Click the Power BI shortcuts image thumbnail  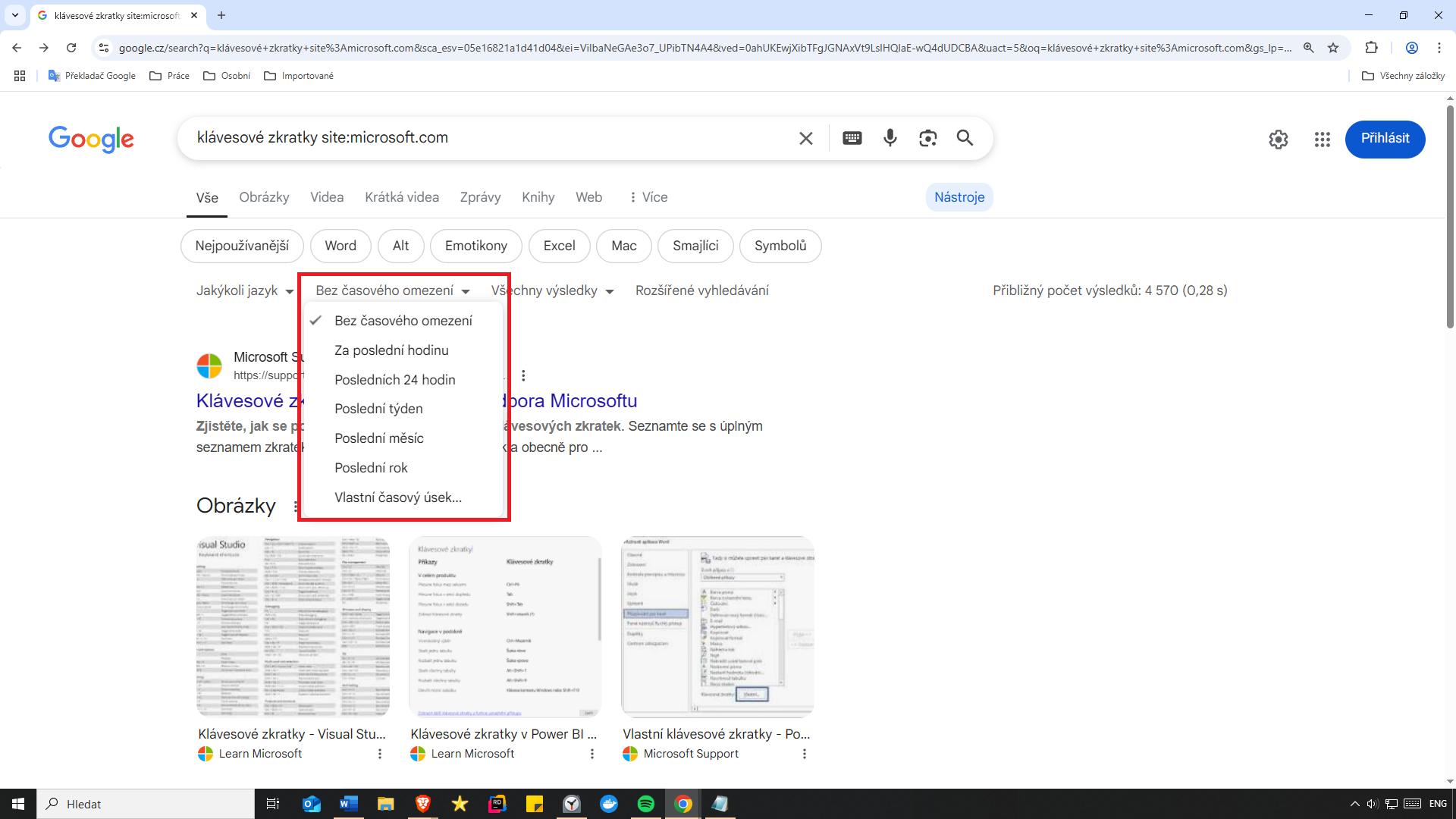[x=504, y=626]
